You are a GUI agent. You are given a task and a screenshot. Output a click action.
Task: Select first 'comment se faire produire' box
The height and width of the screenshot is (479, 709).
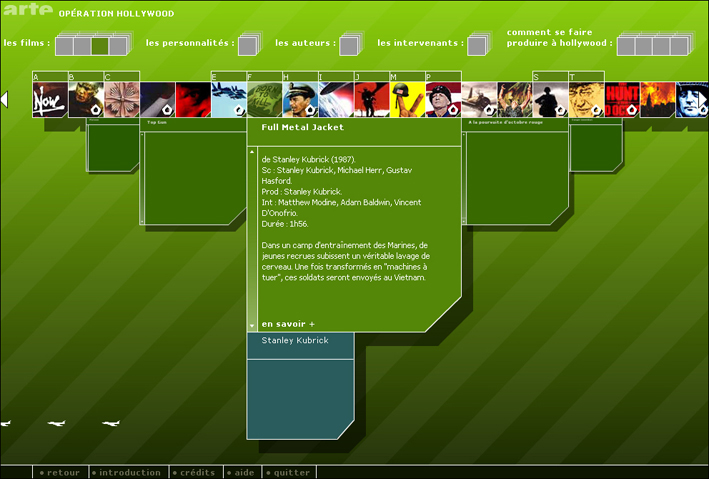coord(626,46)
